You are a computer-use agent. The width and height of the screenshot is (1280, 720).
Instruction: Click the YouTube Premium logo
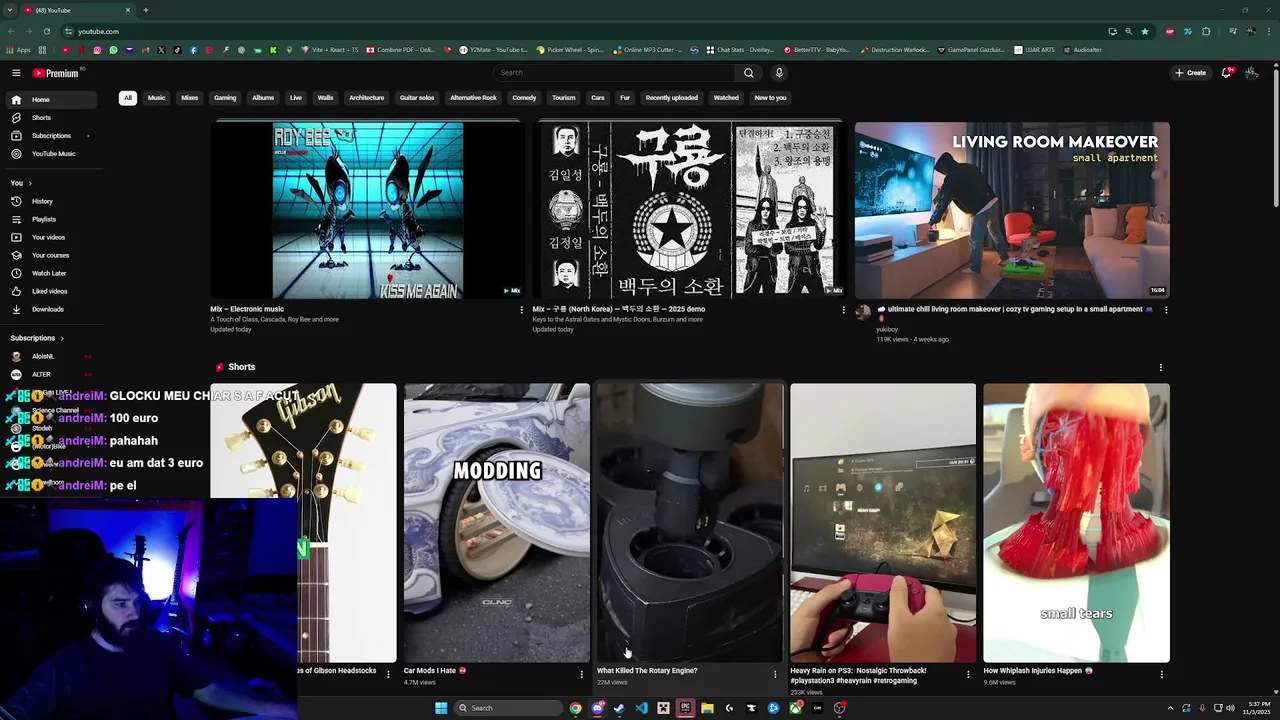tap(55, 73)
